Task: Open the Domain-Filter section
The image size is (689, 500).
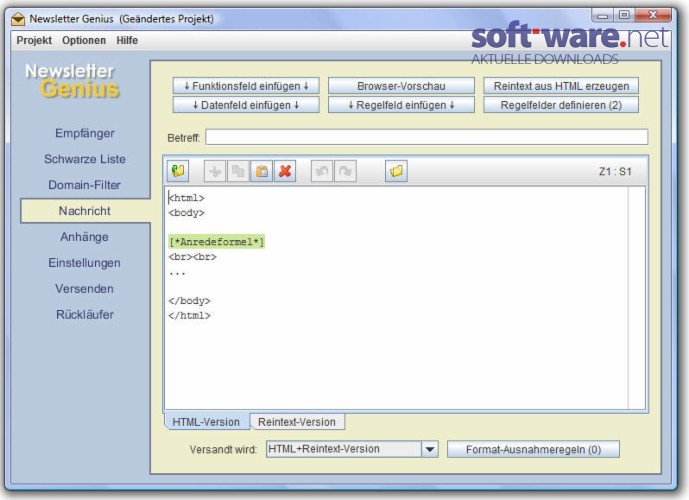Action: tap(85, 185)
